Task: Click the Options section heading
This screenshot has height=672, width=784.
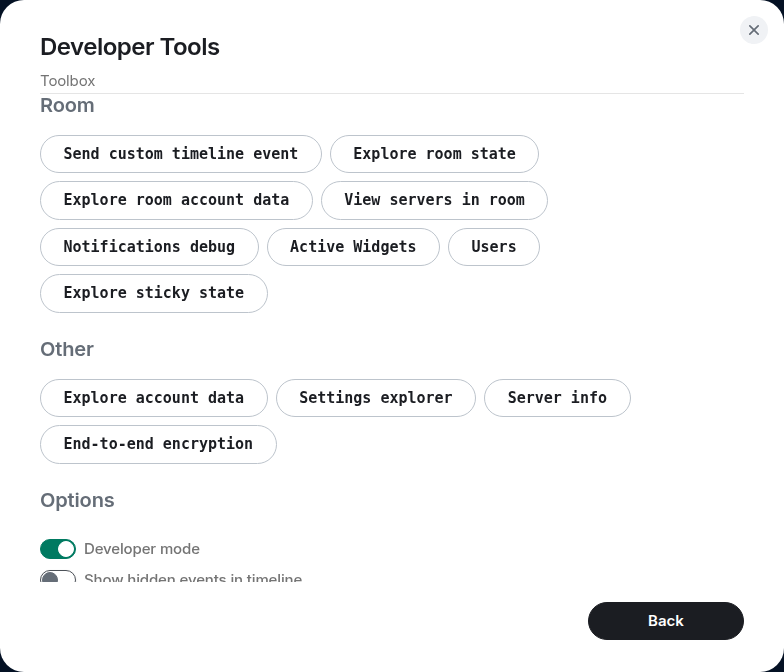Action: [x=77, y=500]
